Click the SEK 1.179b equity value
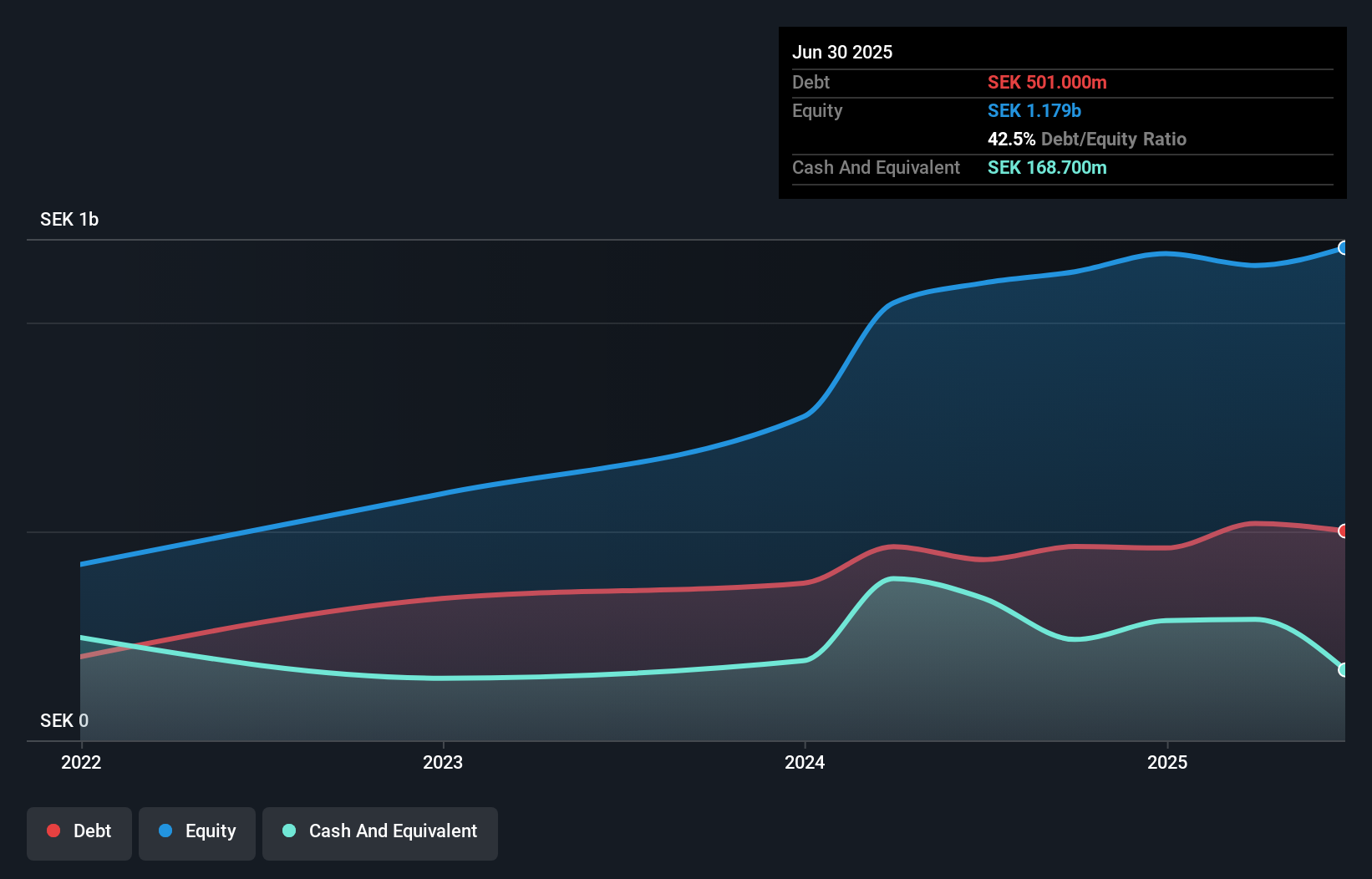Image resolution: width=1372 pixels, height=879 pixels. point(1034,110)
